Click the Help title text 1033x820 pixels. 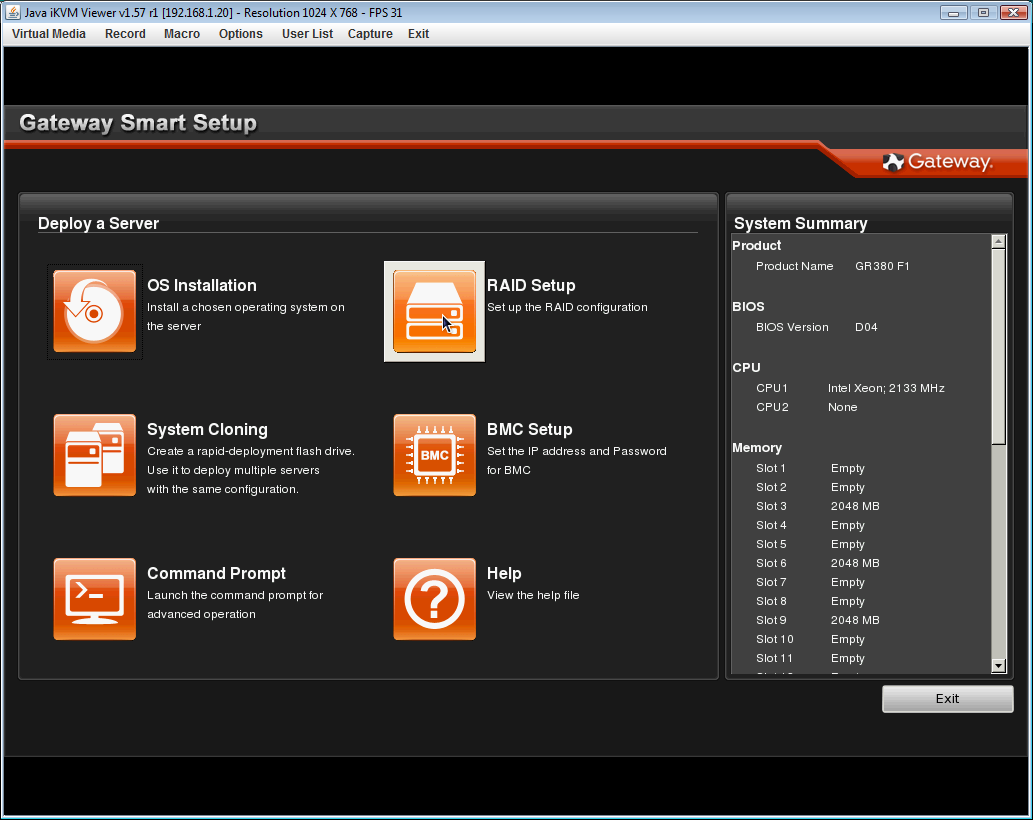(x=504, y=573)
